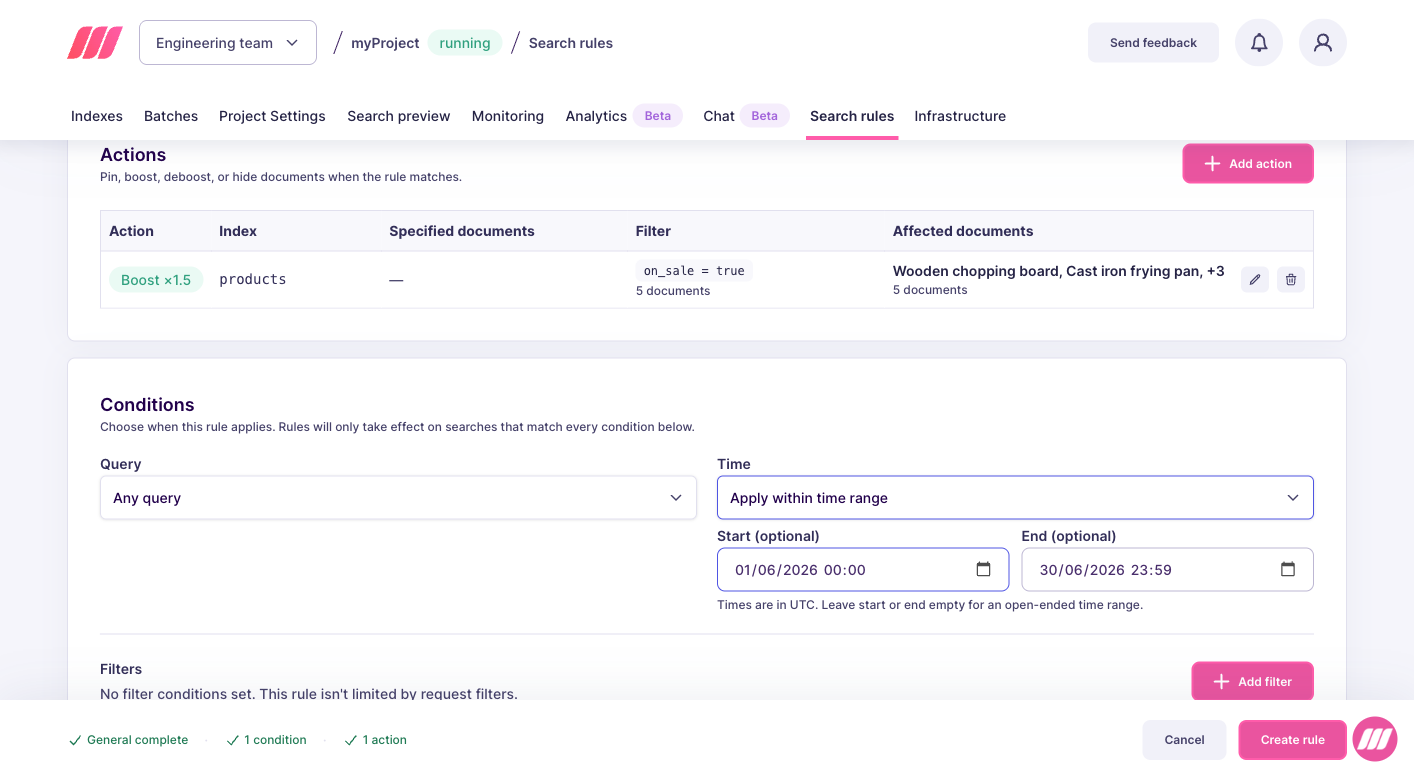Open the floating Meilisearch chat widget
The width and height of the screenshot is (1414, 780).
pyautogui.click(x=1375, y=740)
